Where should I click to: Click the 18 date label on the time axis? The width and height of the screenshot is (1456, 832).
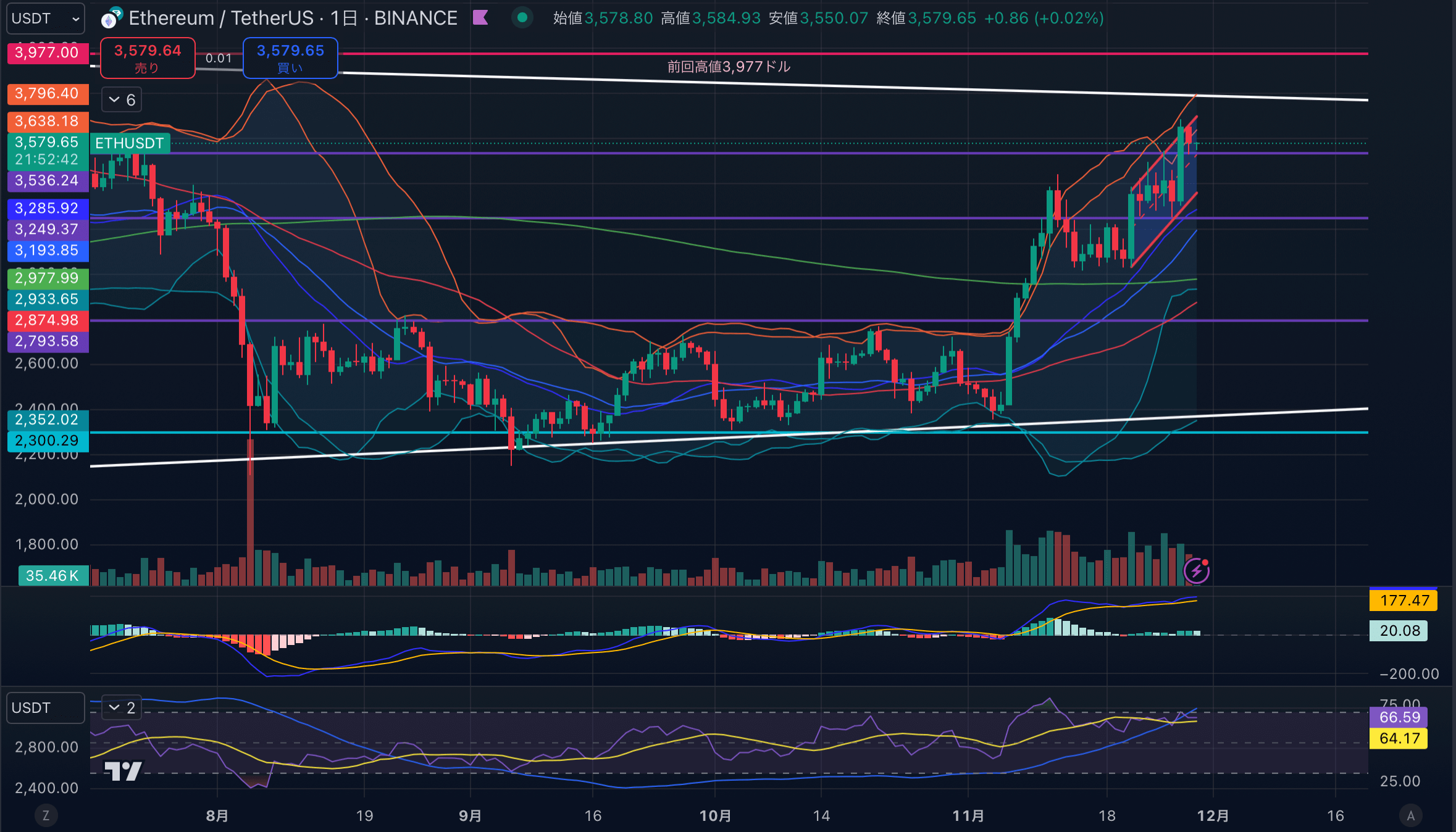click(1107, 816)
